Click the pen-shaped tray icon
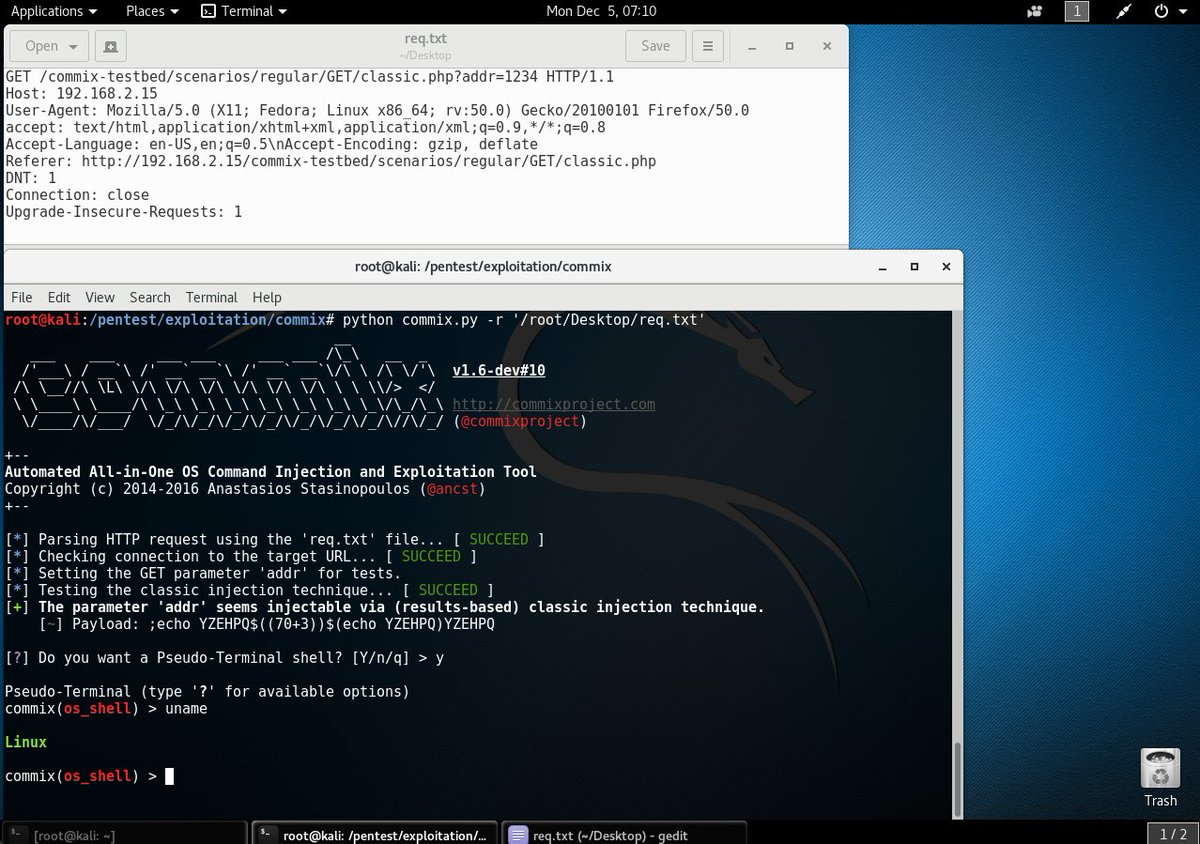Image resolution: width=1200 pixels, height=844 pixels. [x=1124, y=12]
